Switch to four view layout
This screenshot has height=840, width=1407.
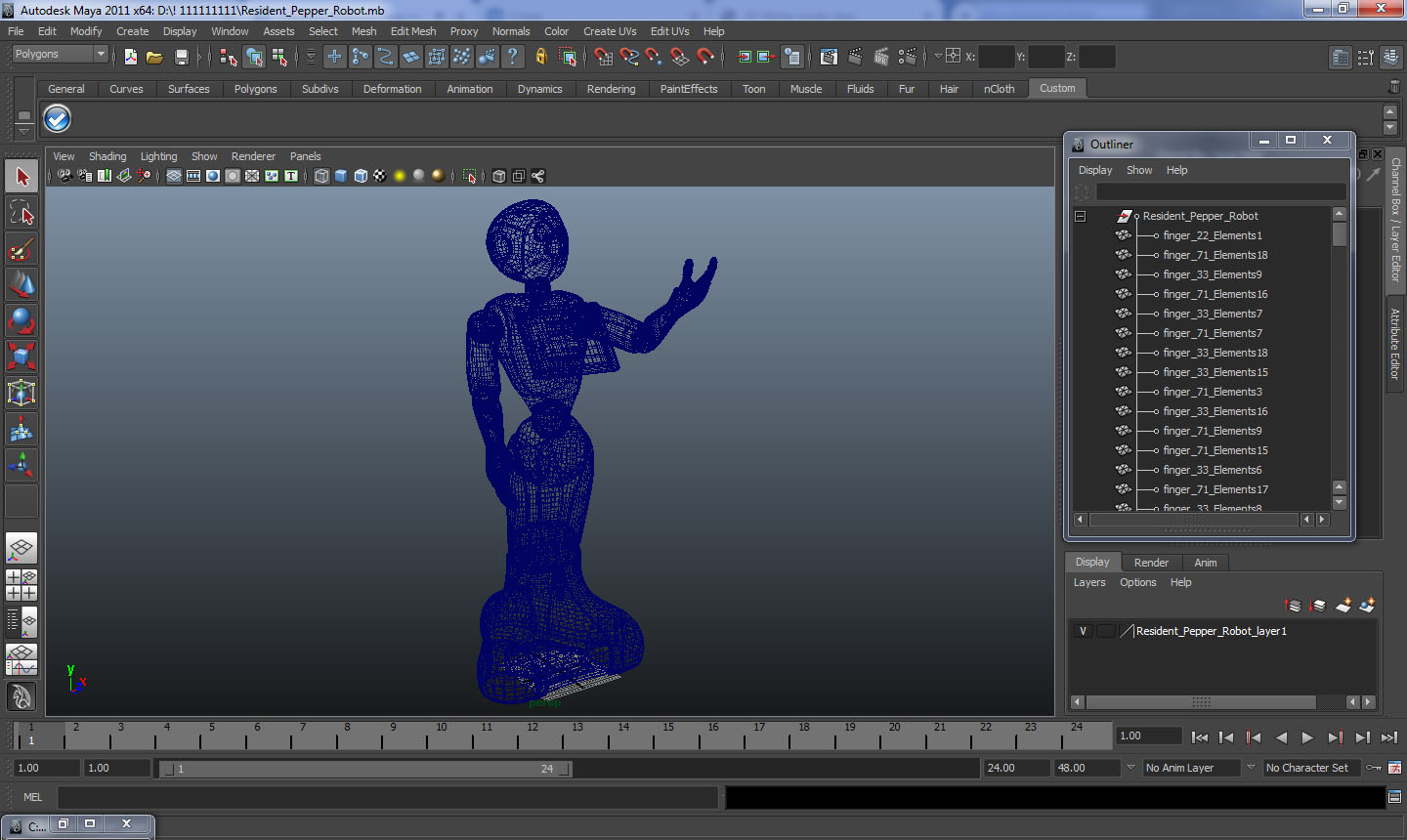pyautogui.click(x=21, y=585)
